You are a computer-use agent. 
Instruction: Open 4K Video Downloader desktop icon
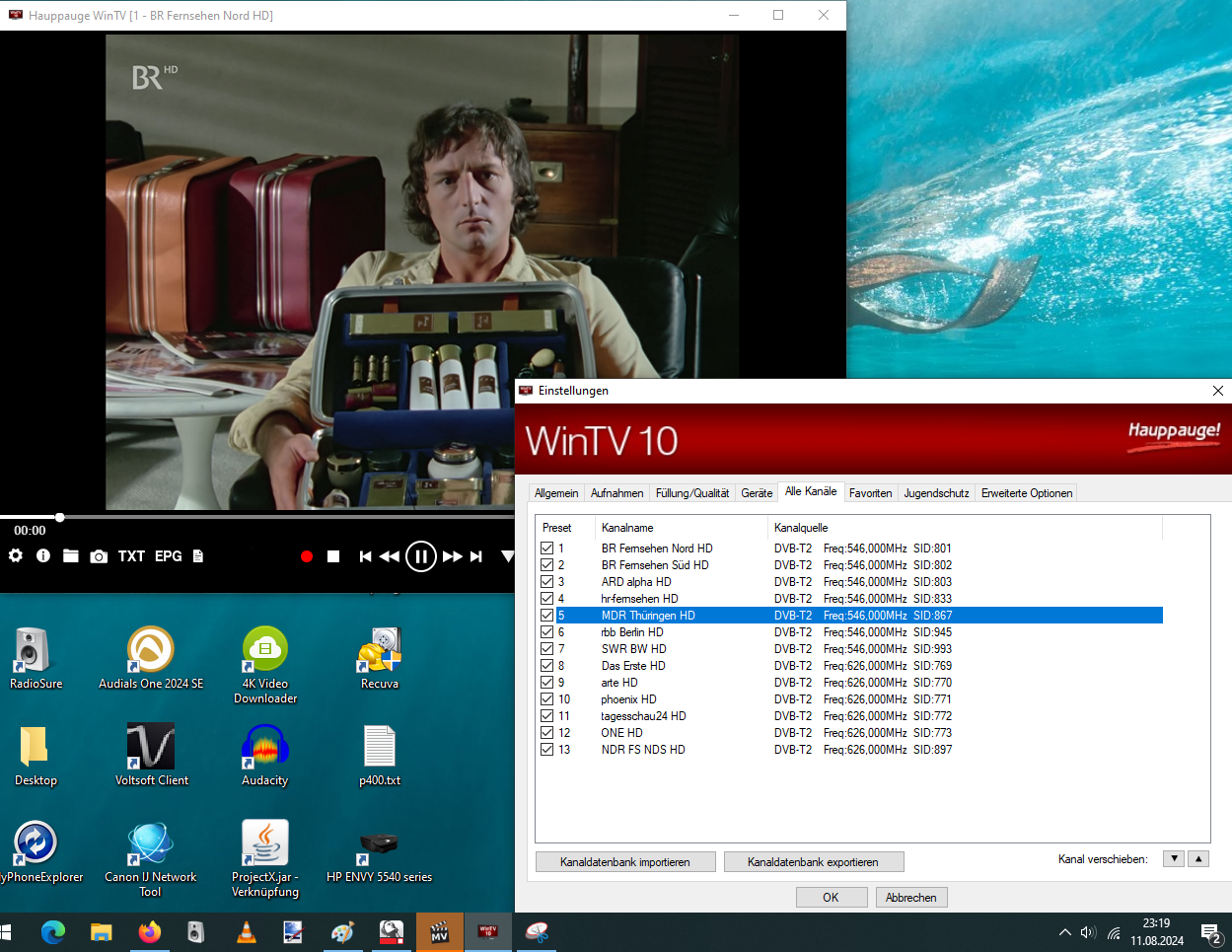265,666
